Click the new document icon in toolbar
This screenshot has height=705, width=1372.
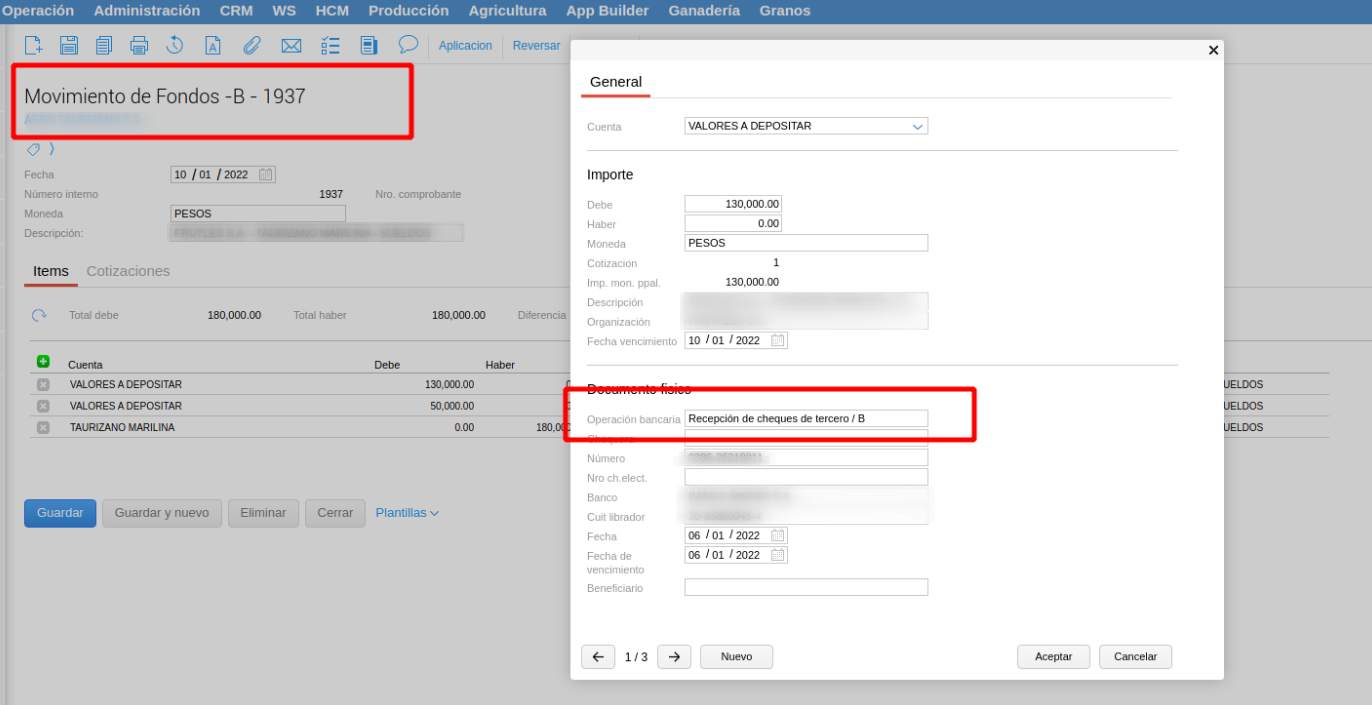[x=33, y=45]
